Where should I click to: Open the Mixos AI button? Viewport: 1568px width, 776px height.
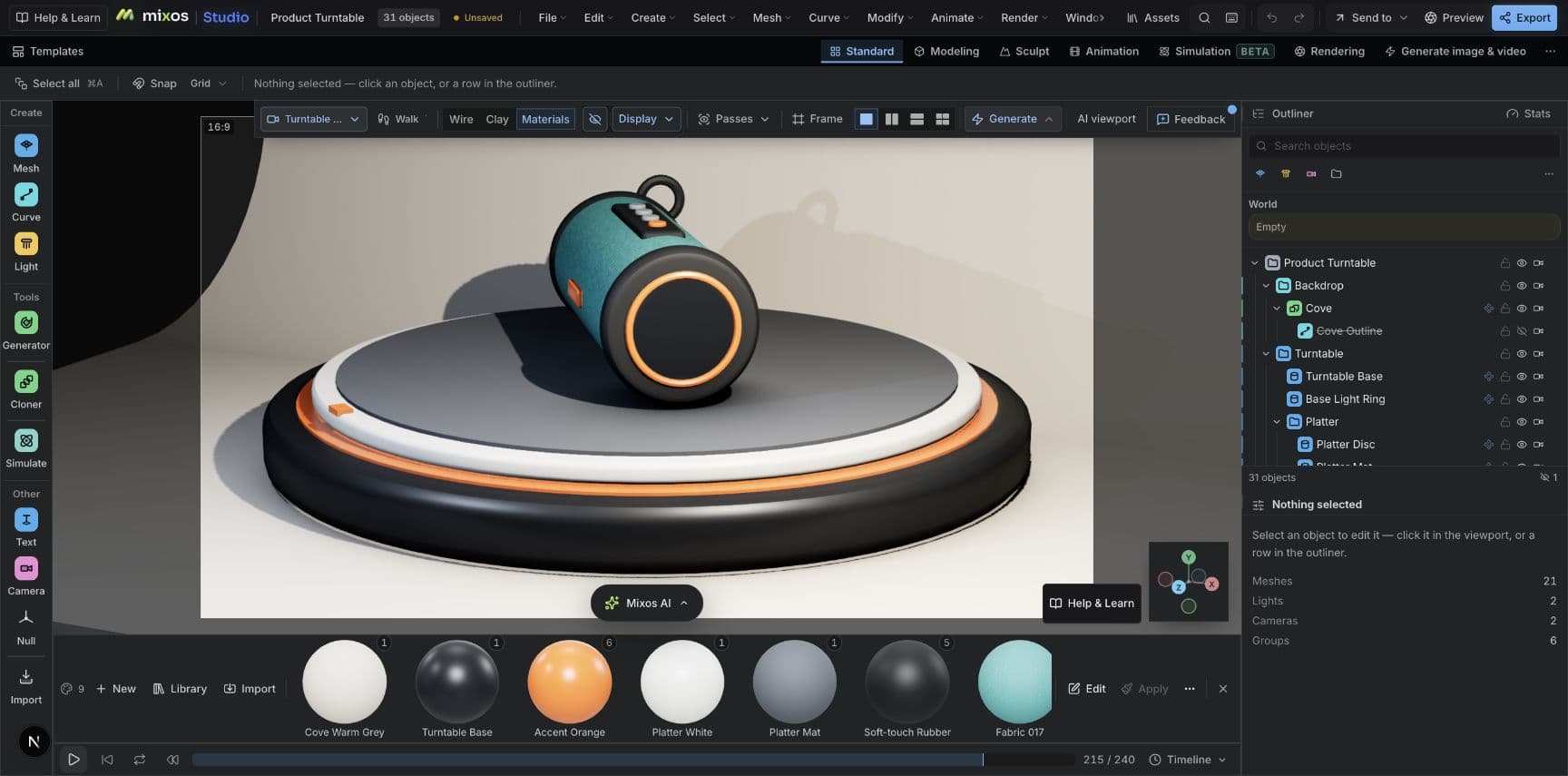point(647,603)
